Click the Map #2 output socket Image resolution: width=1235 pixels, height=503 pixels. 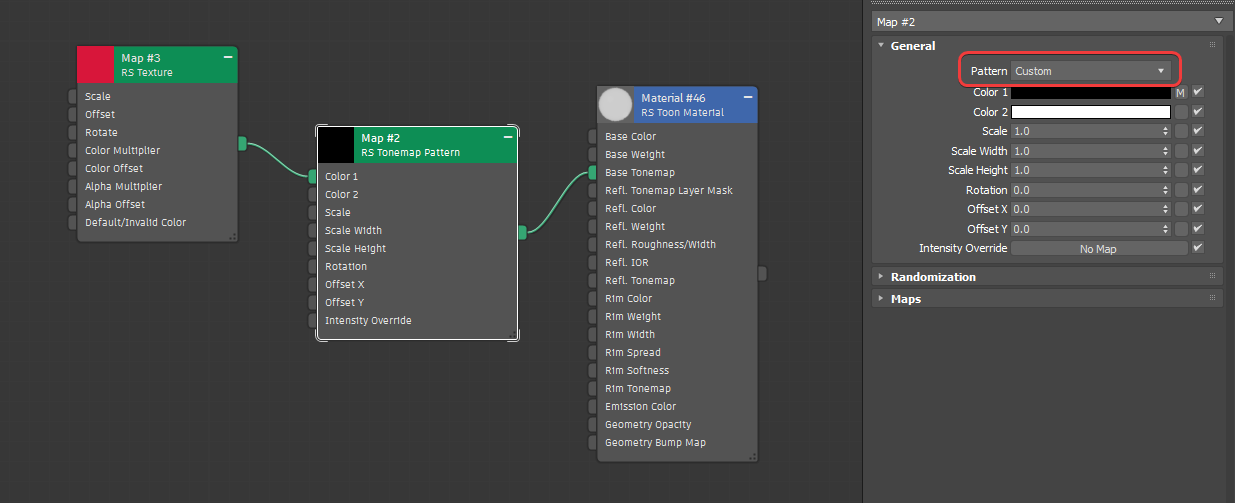[522, 232]
